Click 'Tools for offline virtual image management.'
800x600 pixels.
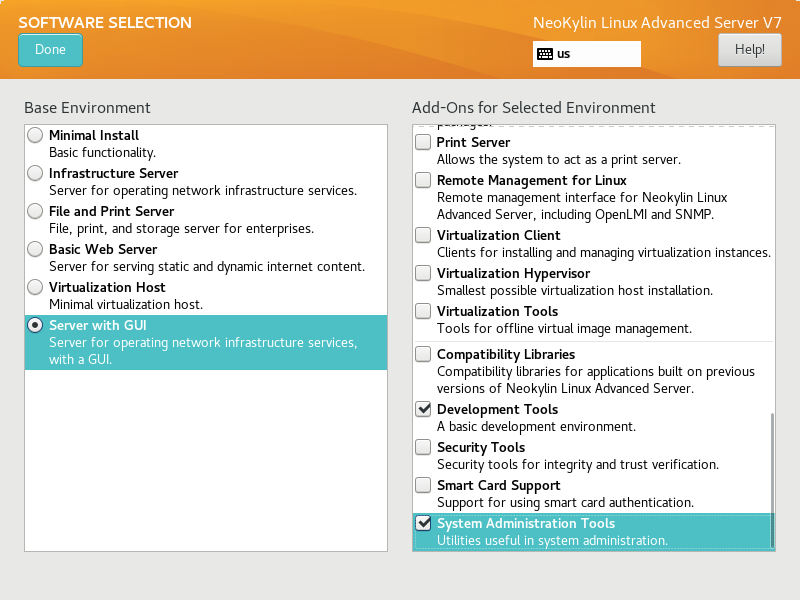[564, 329]
